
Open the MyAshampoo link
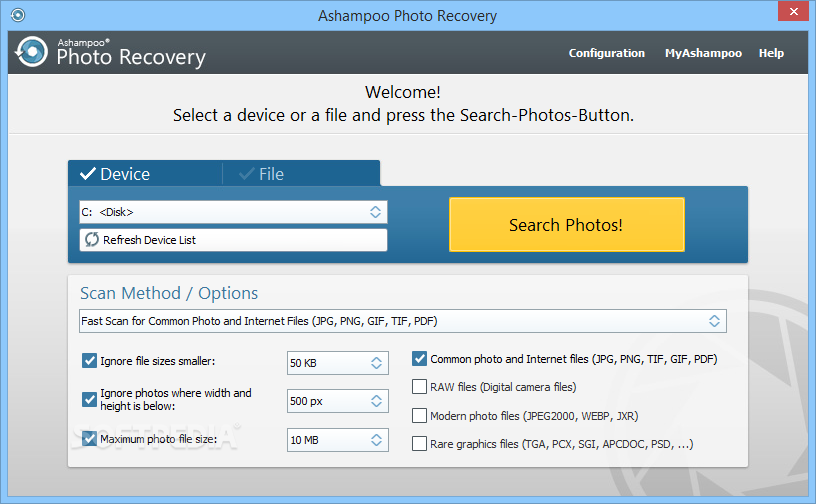coord(703,53)
